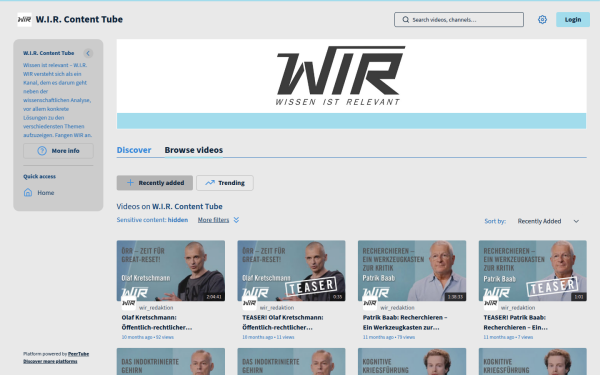
Task: Collapse the sidebar with chevron button
Action: (x=88, y=53)
